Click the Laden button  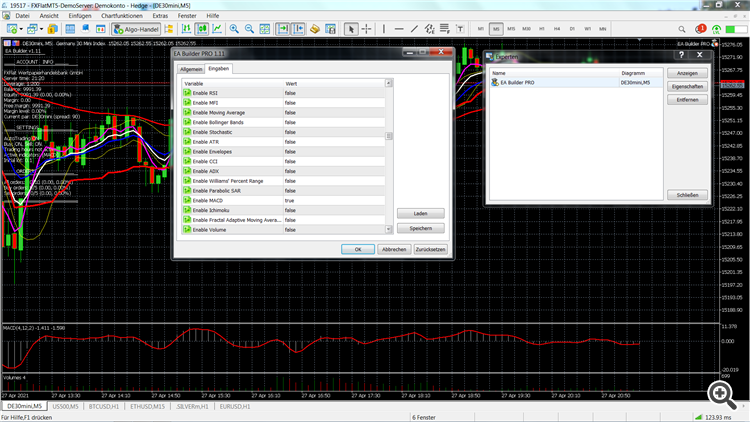(x=420, y=213)
